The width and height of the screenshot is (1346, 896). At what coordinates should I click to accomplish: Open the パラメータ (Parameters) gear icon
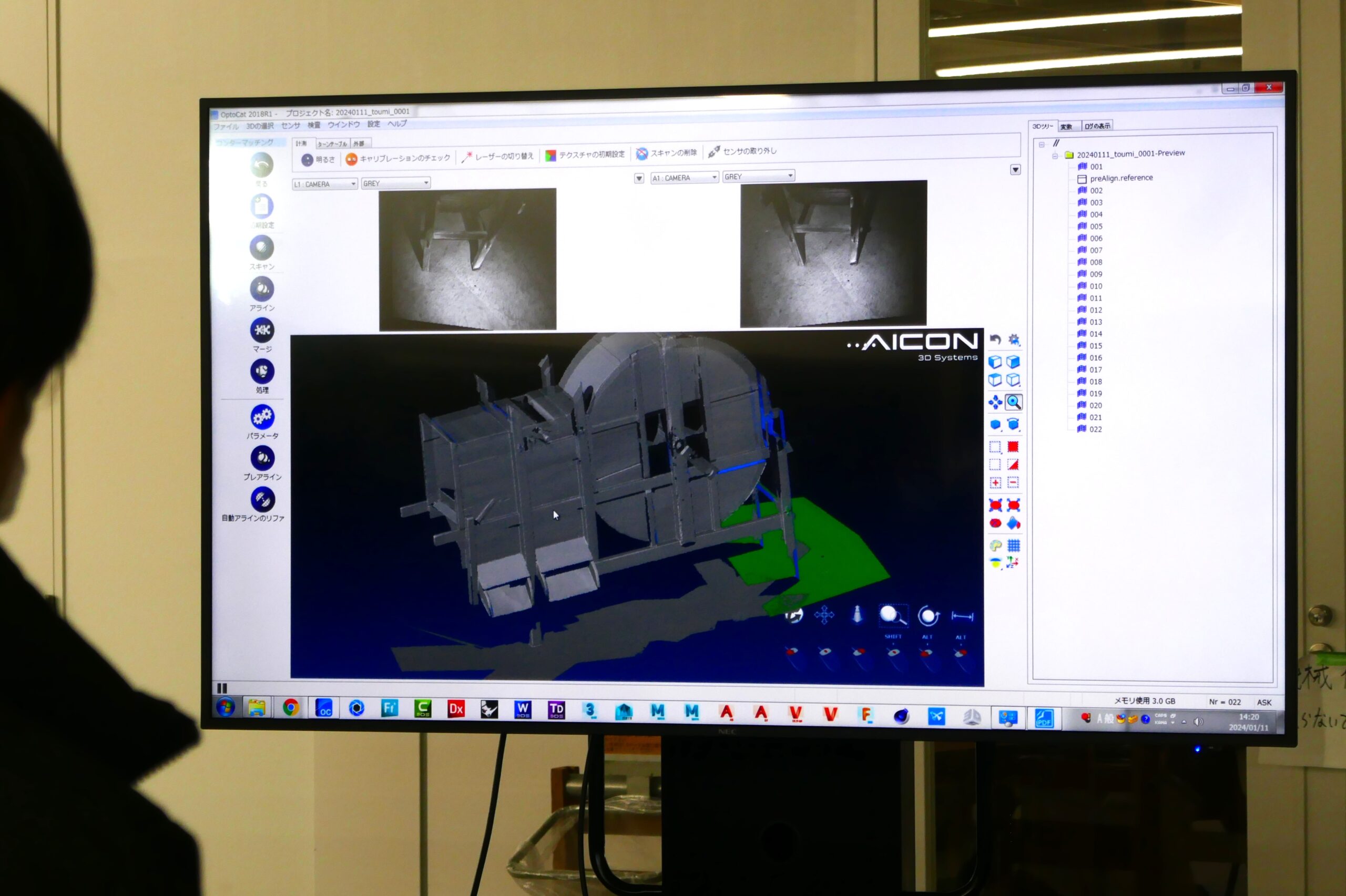[262, 417]
